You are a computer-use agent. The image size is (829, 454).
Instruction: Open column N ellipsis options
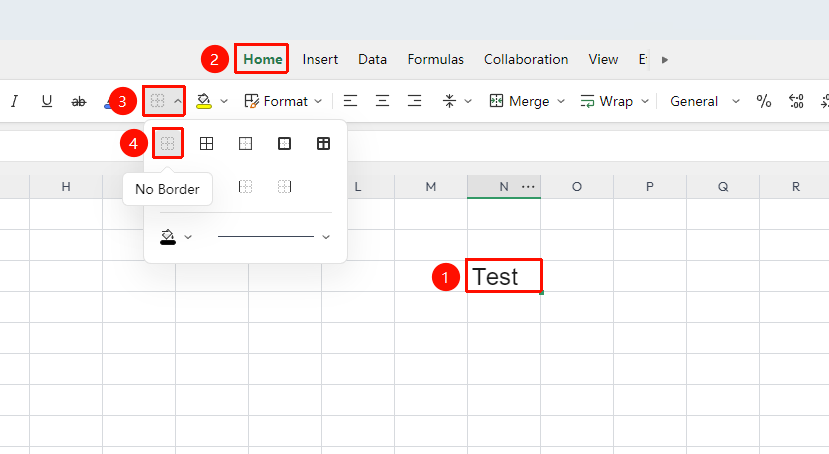coord(528,187)
